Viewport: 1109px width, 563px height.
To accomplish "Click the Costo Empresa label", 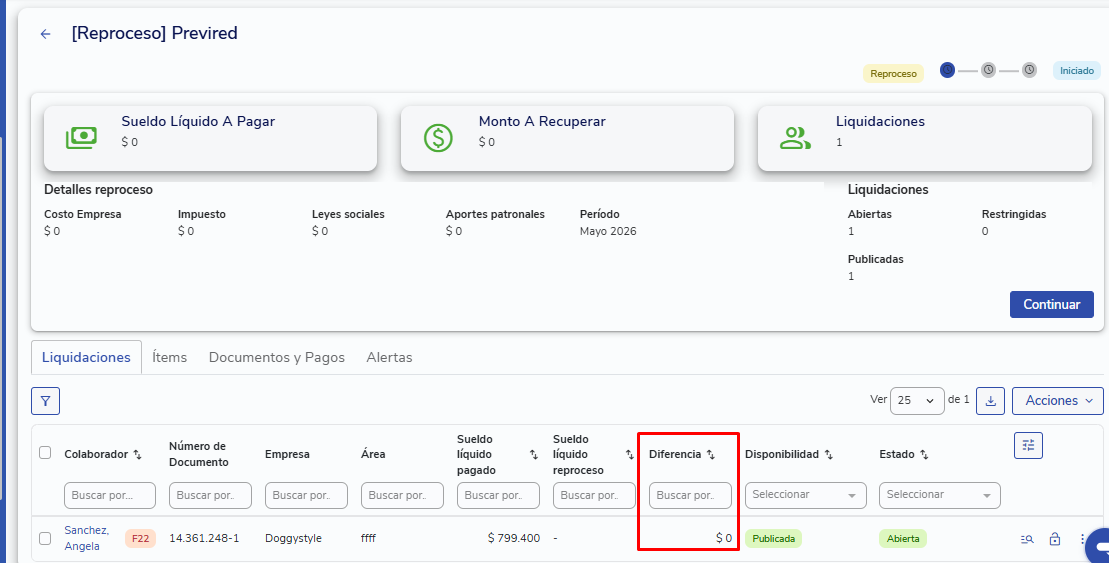I will coord(83,214).
